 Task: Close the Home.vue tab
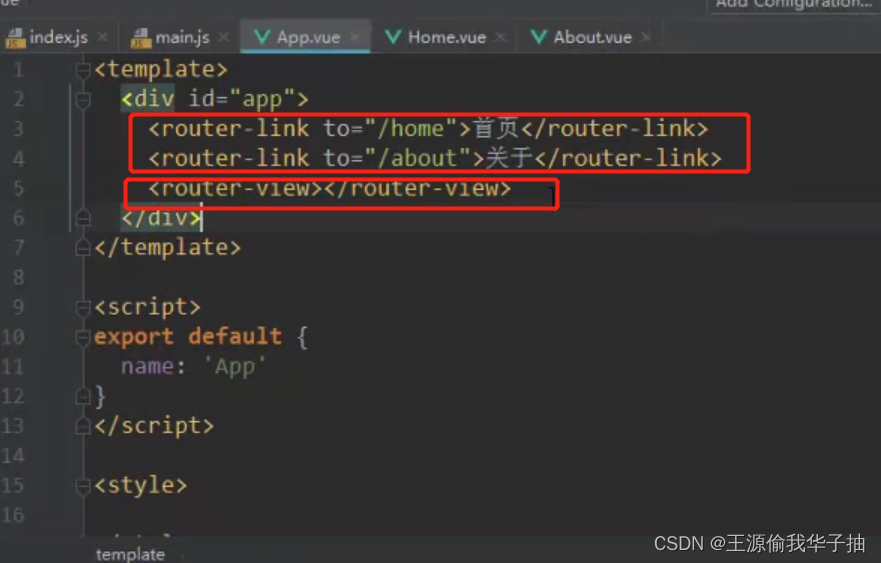coord(500,37)
